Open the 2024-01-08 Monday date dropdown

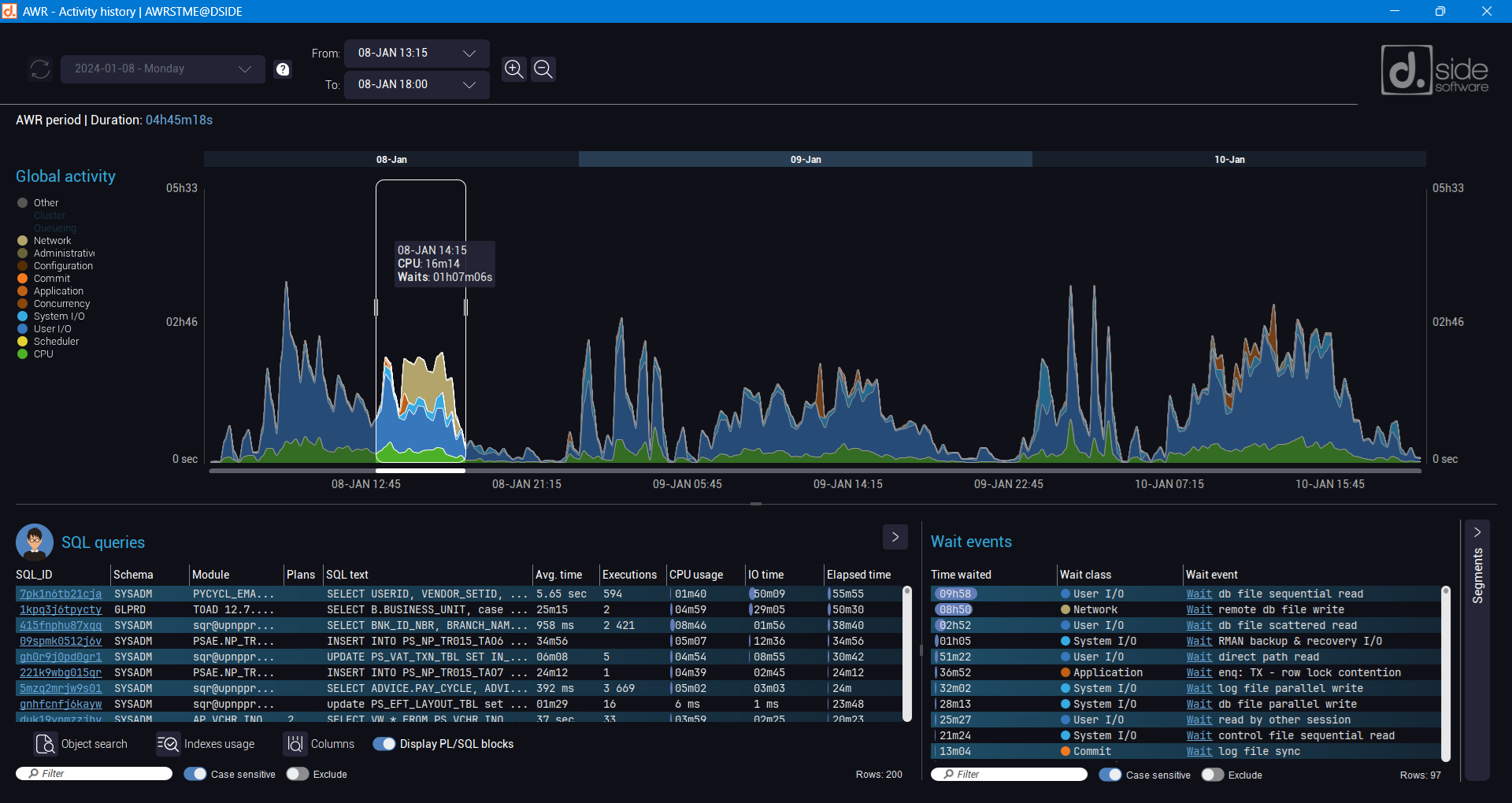click(x=163, y=69)
